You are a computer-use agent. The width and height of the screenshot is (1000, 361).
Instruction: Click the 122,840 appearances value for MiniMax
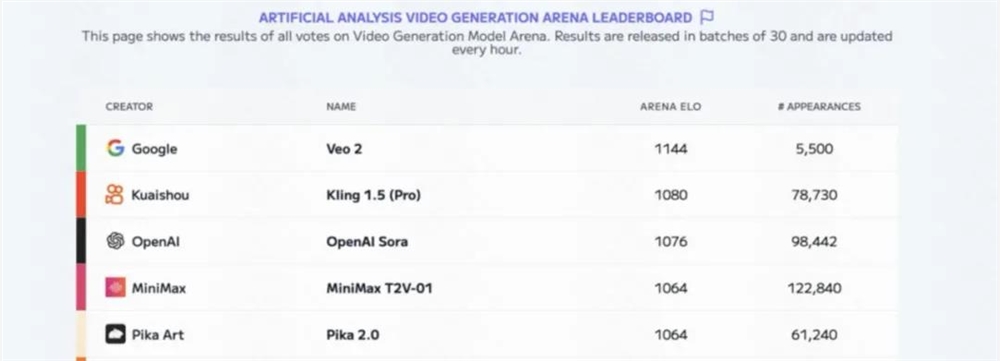click(x=814, y=288)
